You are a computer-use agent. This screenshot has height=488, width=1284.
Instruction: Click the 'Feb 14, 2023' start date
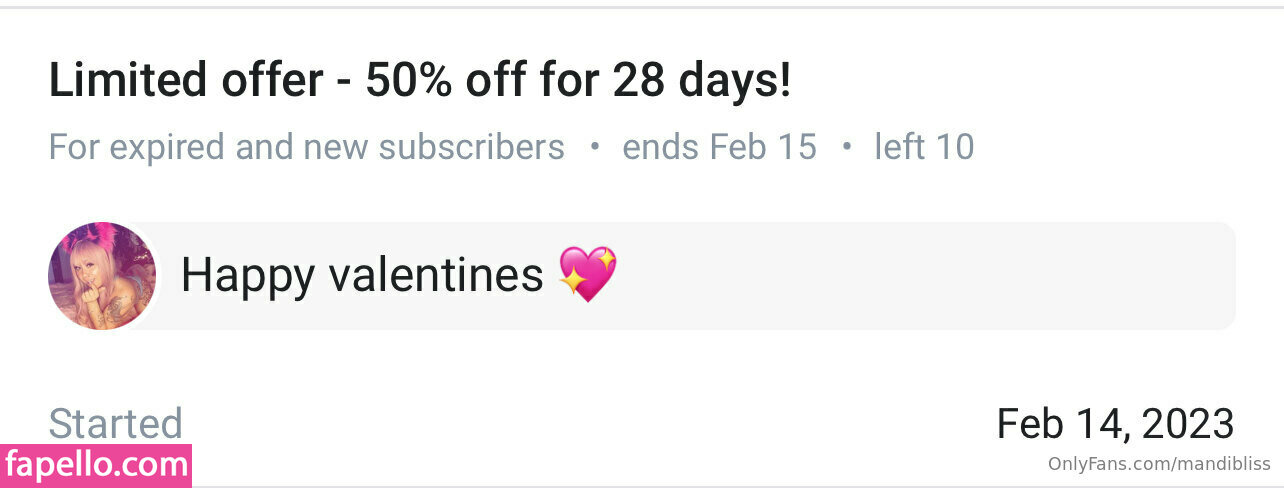click(x=1115, y=424)
